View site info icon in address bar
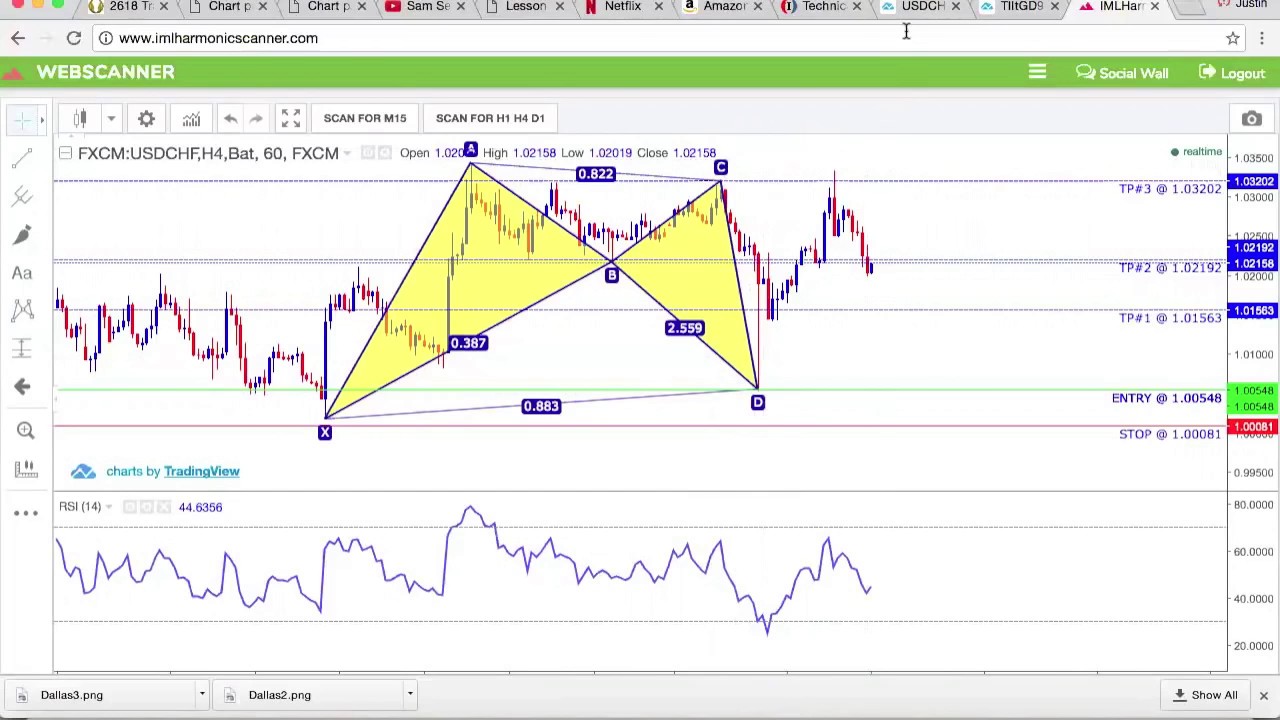 coord(105,38)
